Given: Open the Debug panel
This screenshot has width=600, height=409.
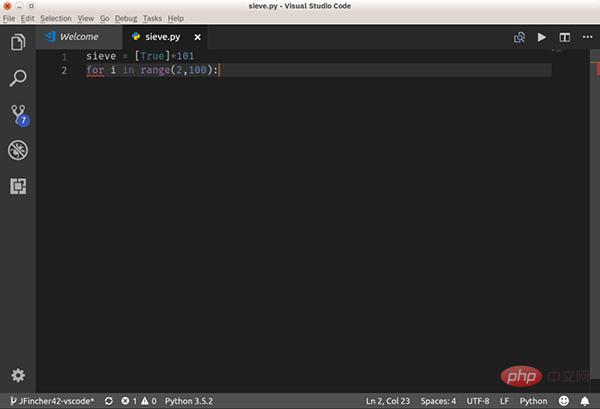Looking at the screenshot, I should point(18,150).
